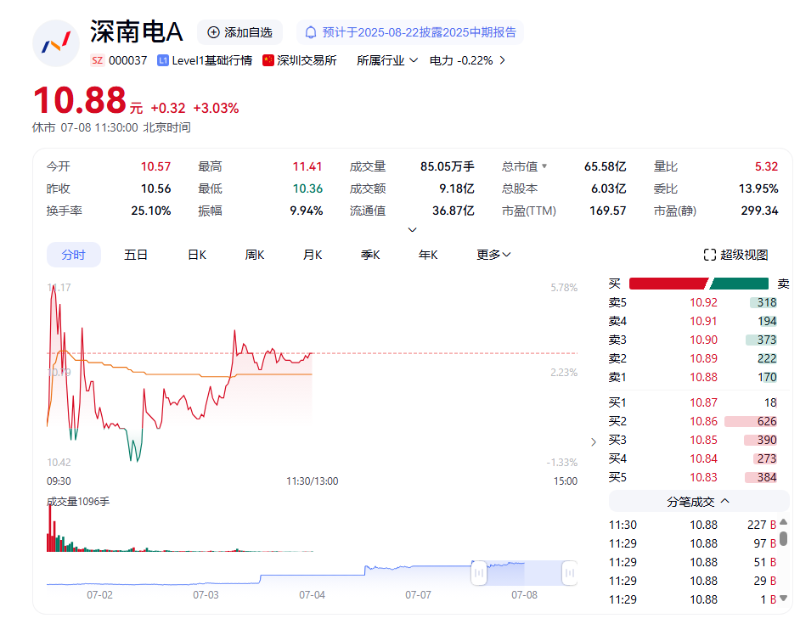Click the 深南电A company logo icon
The height and width of the screenshot is (624, 800).
tap(56, 44)
